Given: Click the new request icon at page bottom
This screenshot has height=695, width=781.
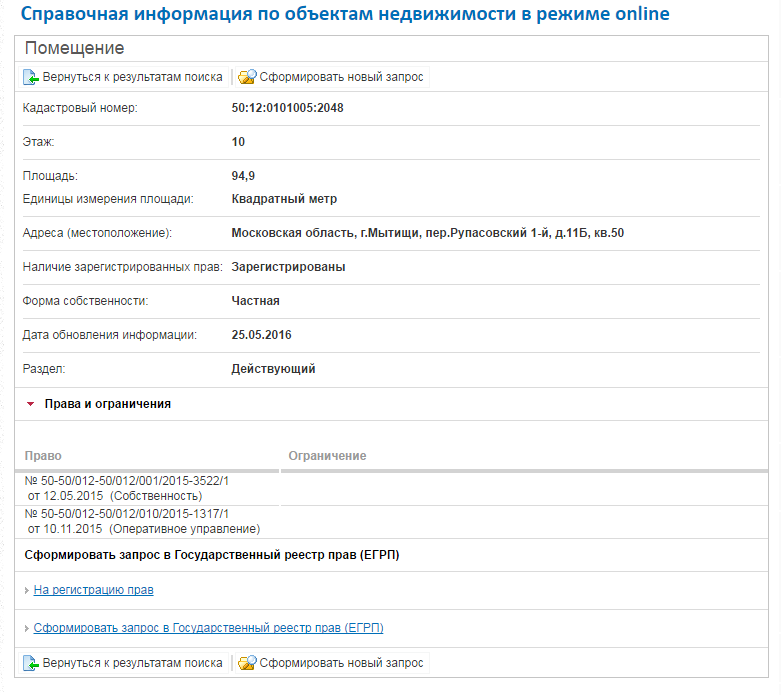Looking at the screenshot, I should point(247,663).
